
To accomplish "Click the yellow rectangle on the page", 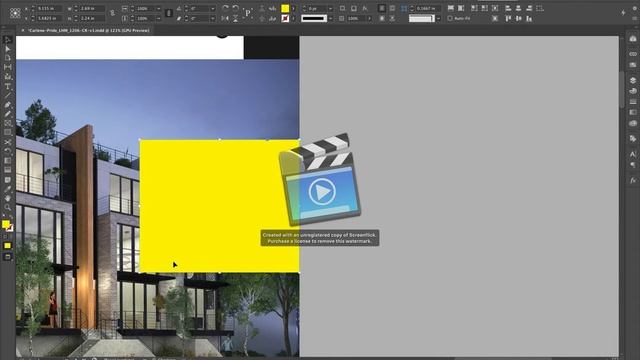I will [x=220, y=206].
